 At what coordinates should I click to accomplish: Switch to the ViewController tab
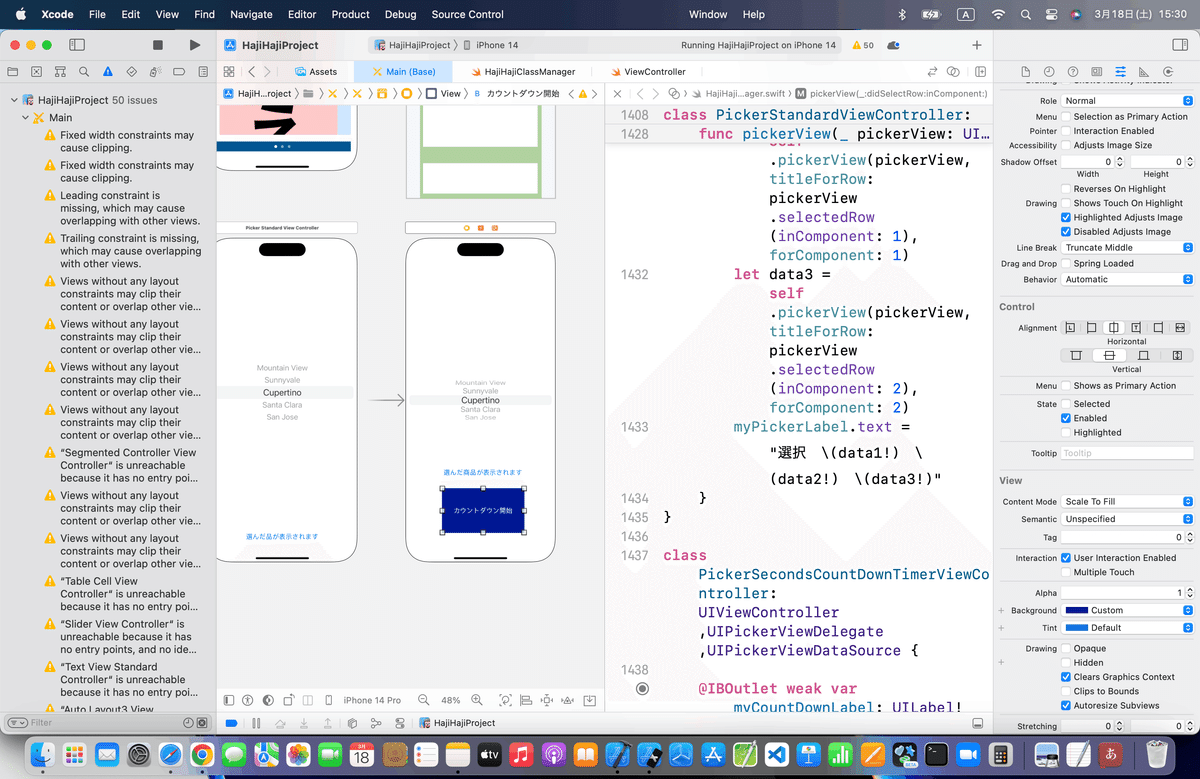click(648, 72)
